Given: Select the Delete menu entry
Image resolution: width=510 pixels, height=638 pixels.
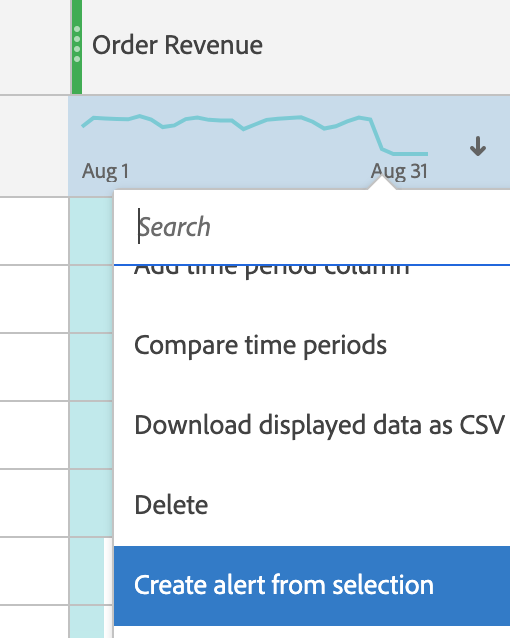Looking at the screenshot, I should [x=171, y=505].
